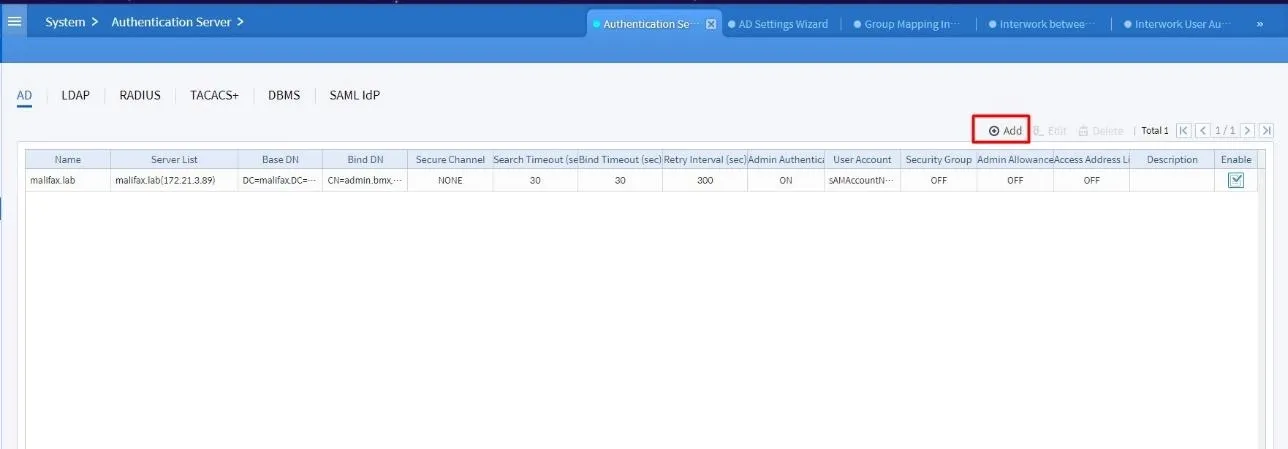Click the 1 / 1 page indicator
1288x449 pixels.
point(1225,131)
